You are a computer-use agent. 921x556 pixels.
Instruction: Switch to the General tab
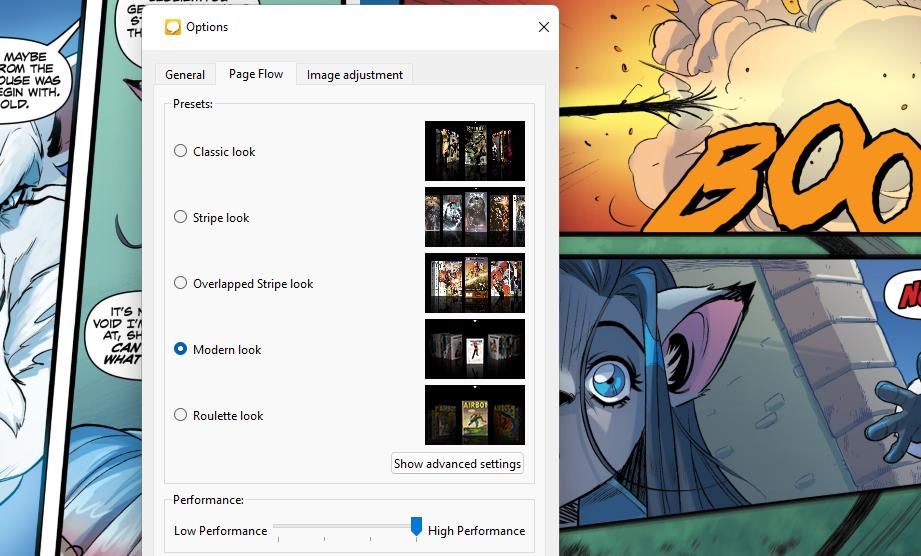(x=185, y=75)
